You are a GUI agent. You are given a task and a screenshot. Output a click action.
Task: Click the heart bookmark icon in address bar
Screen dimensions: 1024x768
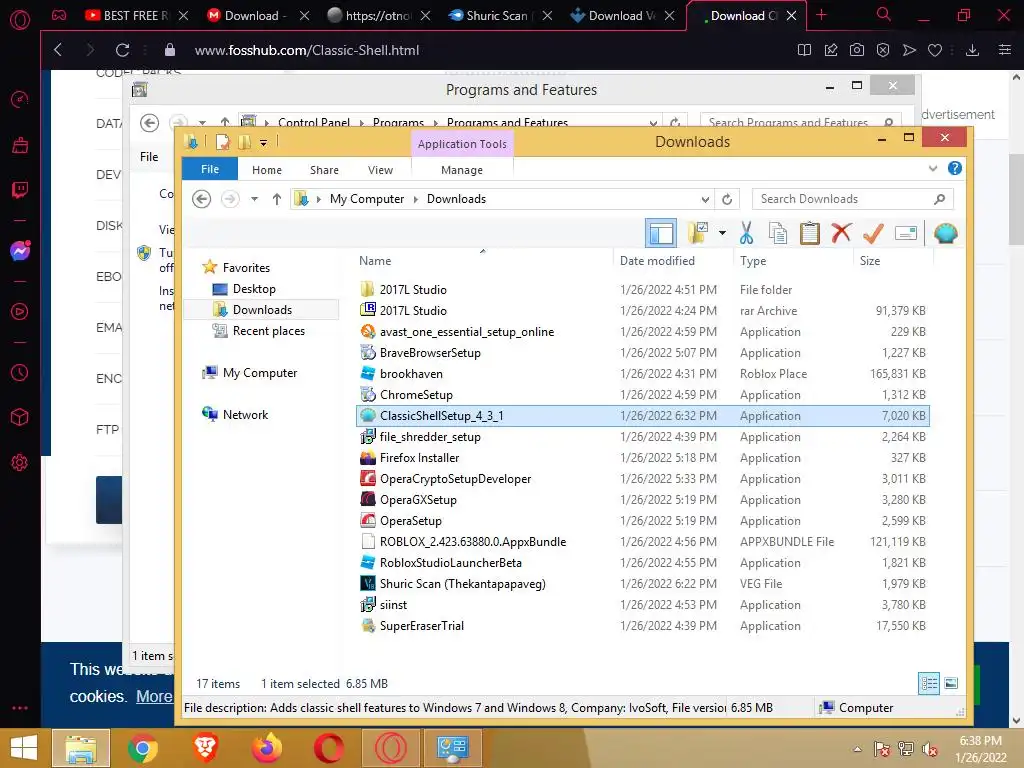pos(935,50)
